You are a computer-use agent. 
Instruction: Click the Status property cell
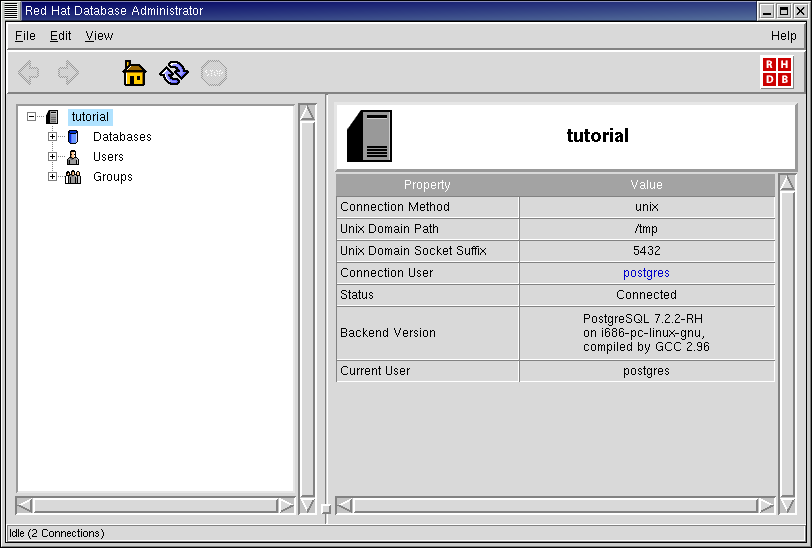point(428,295)
